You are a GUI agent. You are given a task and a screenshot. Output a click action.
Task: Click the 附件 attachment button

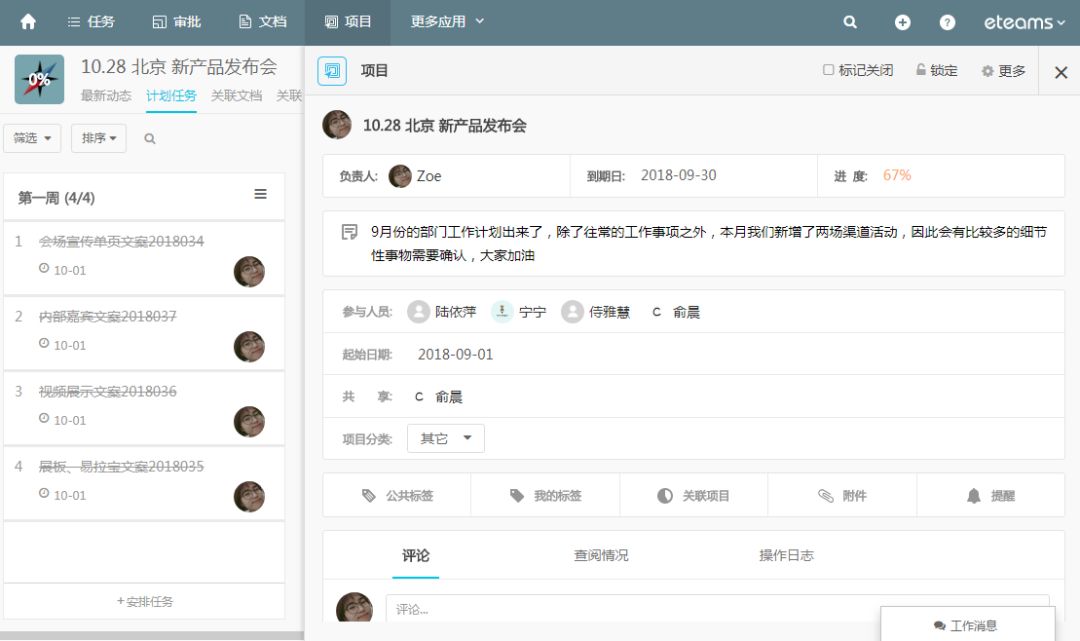(x=842, y=495)
